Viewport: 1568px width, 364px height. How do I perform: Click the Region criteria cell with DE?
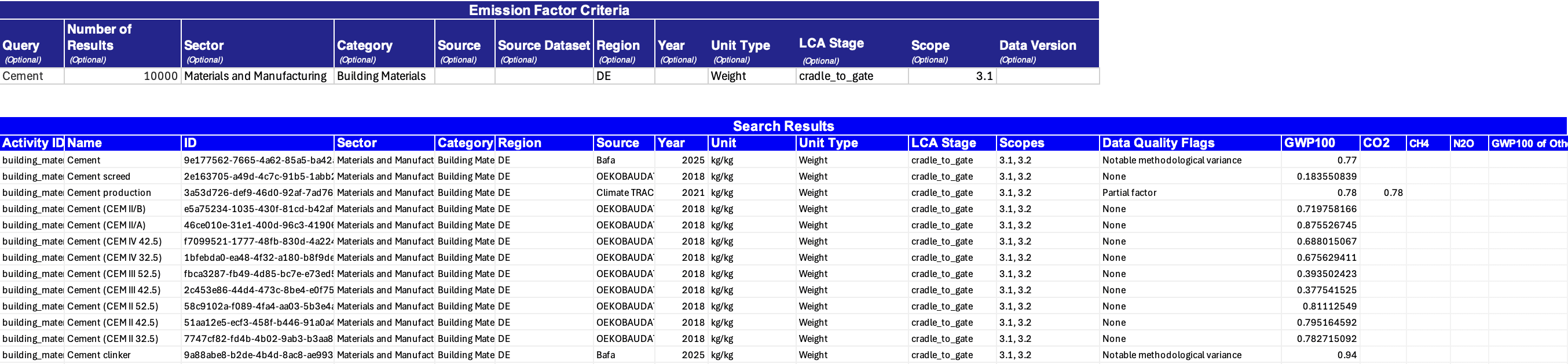pos(623,76)
